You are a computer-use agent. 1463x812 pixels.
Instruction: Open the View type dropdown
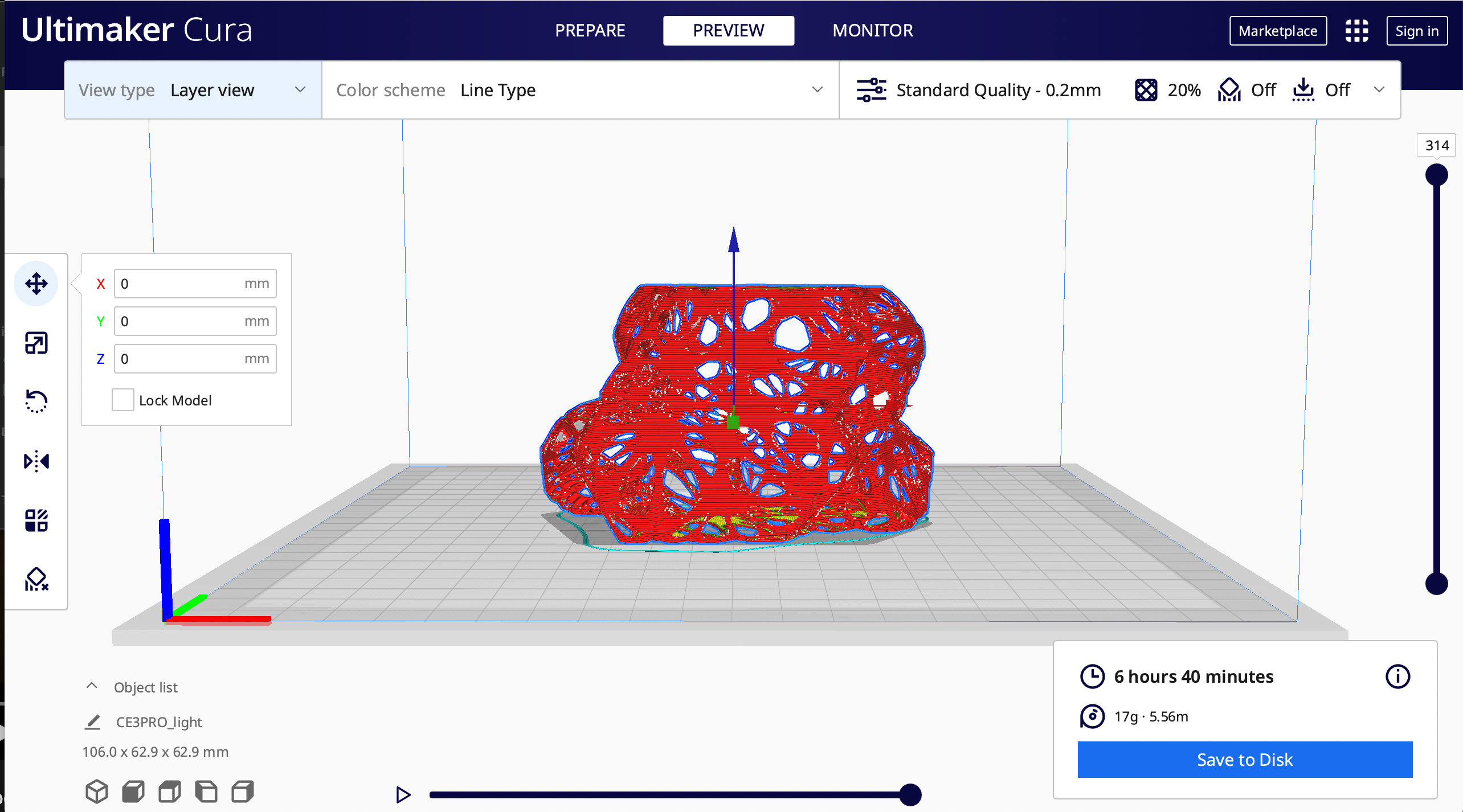point(193,90)
